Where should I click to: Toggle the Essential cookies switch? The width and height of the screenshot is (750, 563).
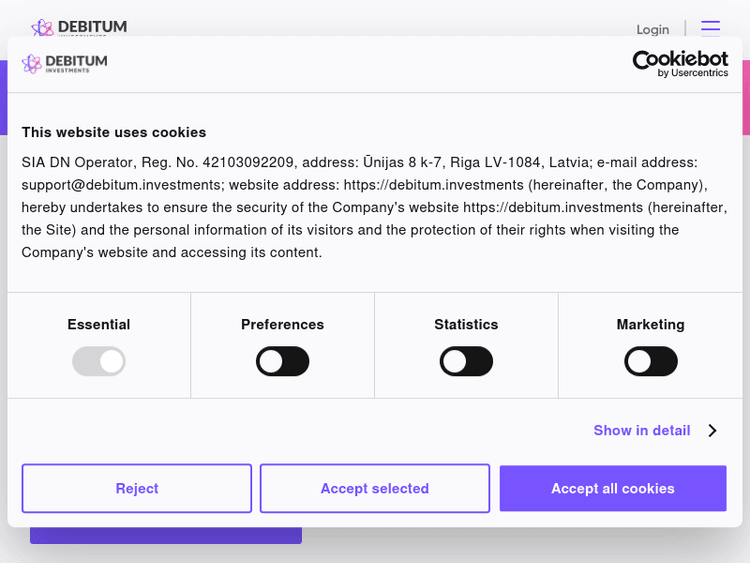coord(99,361)
